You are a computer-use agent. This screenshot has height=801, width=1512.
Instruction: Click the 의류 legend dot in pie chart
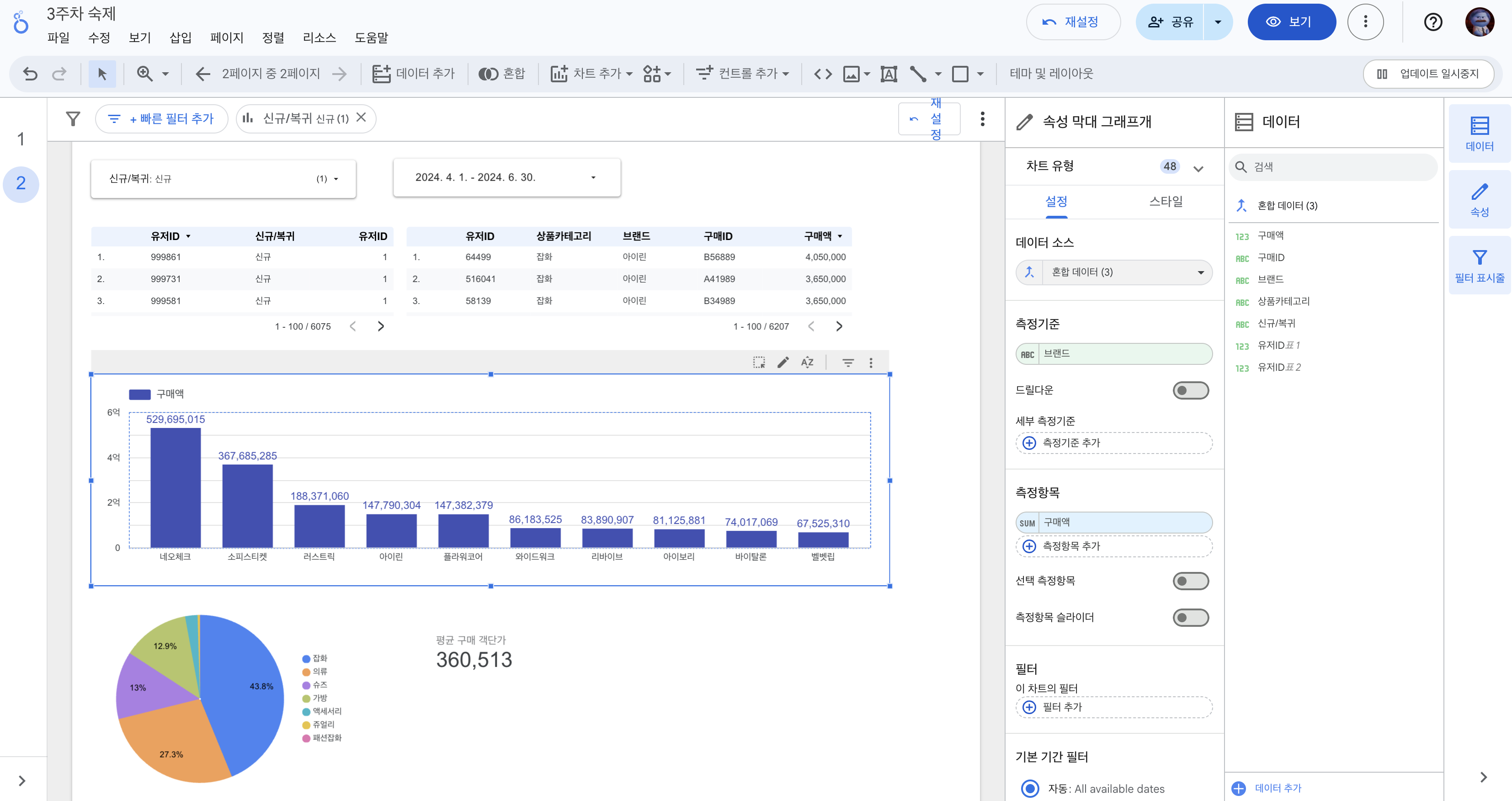[x=306, y=672]
